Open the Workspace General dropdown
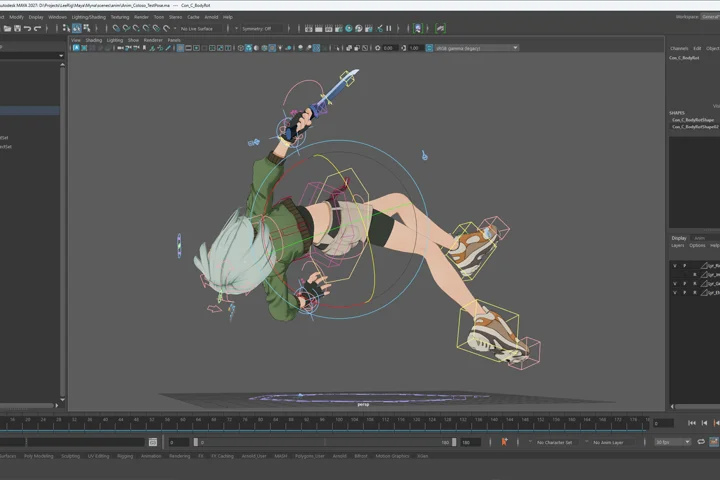This screenshot has height=480, width=720. (710, 17)
